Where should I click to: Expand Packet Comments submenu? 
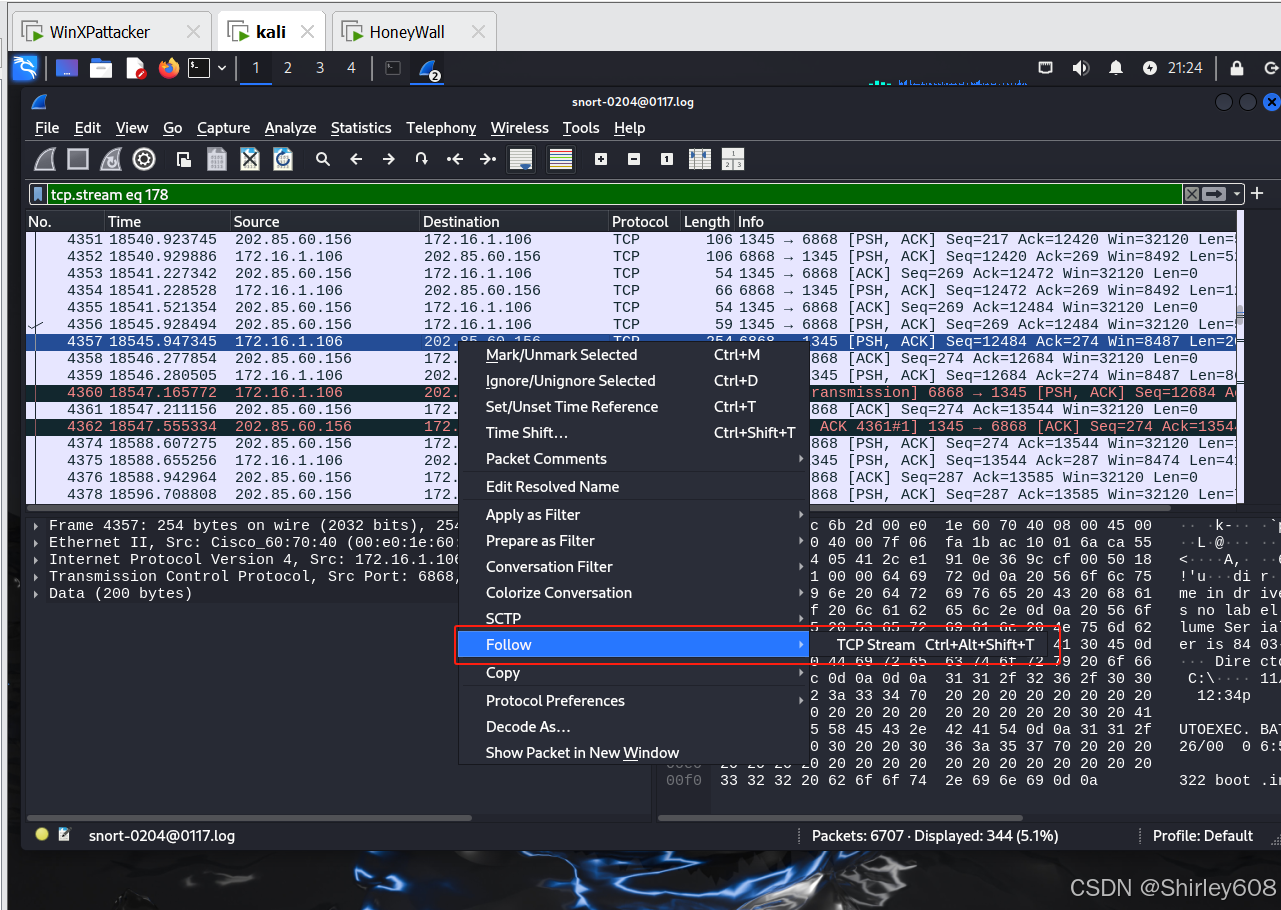point(633,459)
